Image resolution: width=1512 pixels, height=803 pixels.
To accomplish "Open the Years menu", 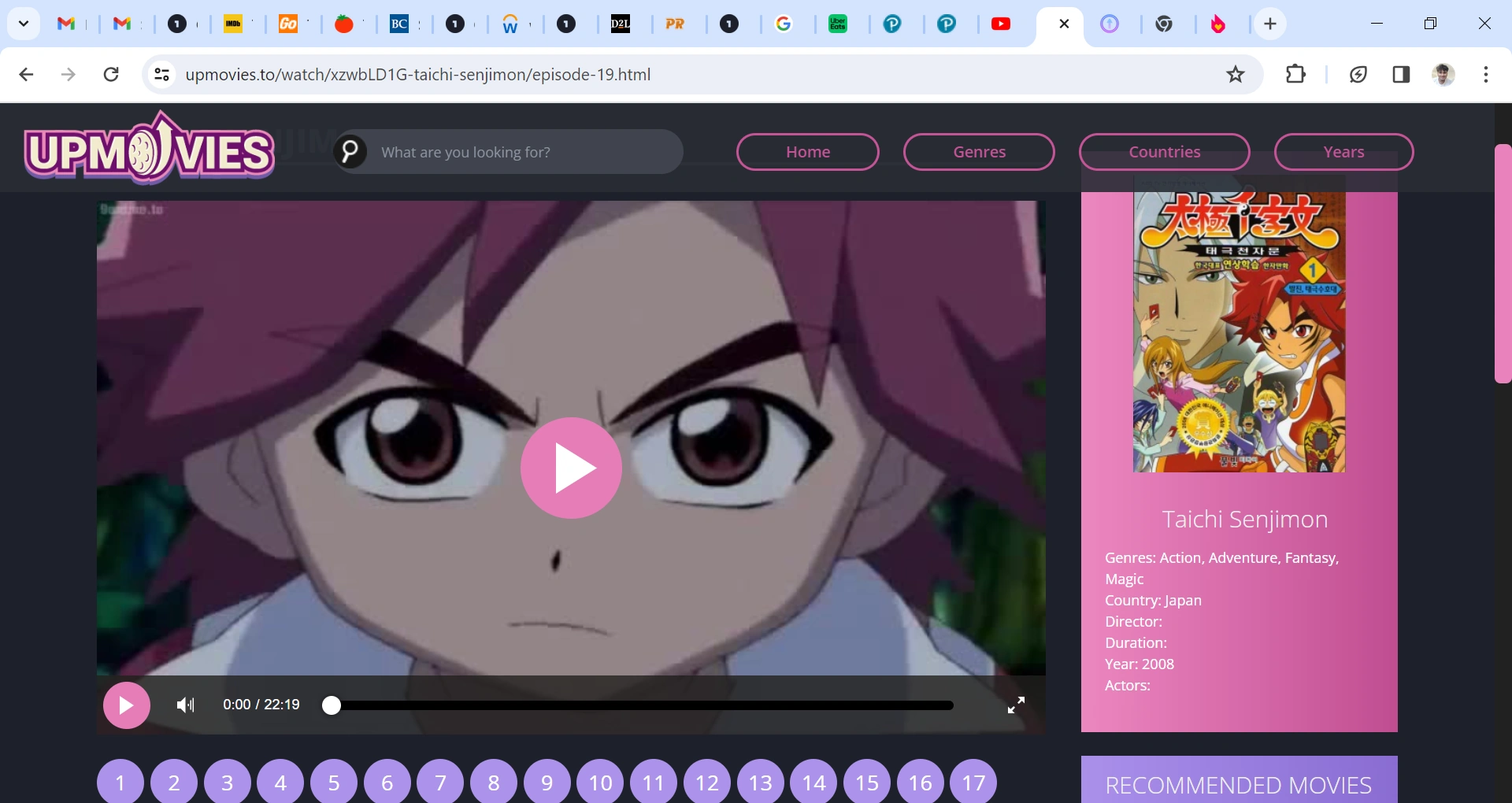I will (x=1343, y=152).
